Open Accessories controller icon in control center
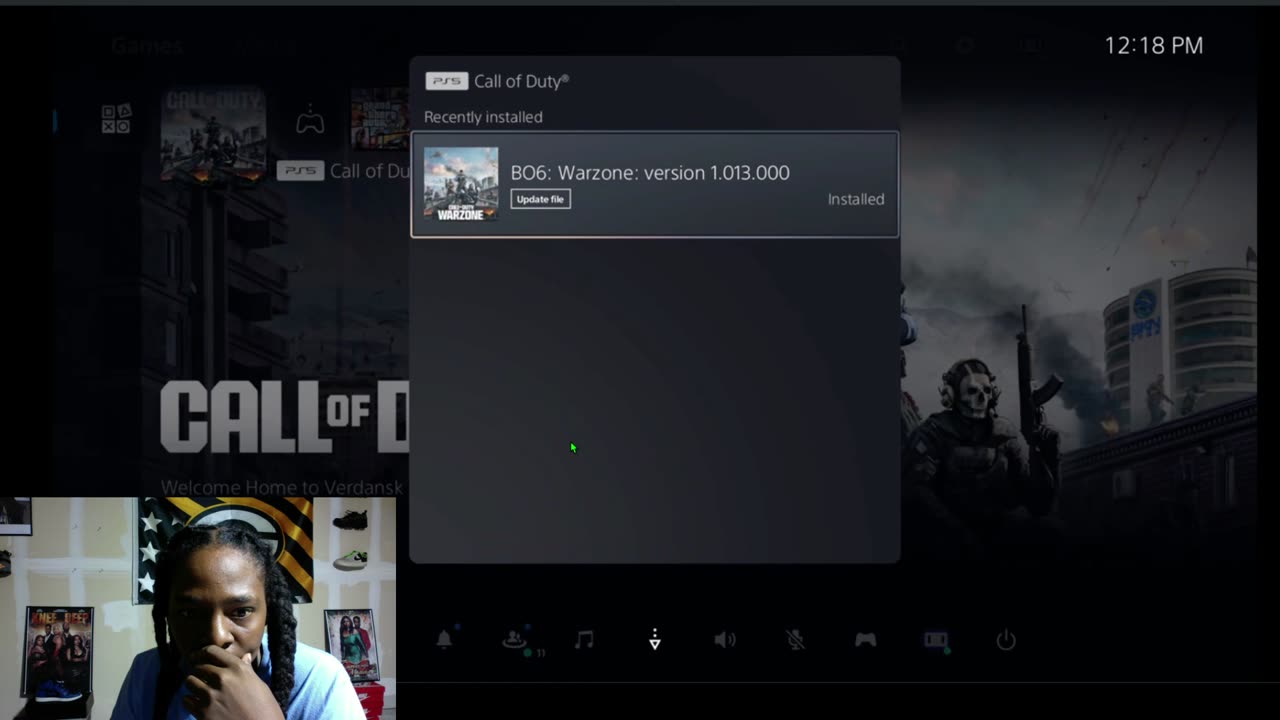Image resolution: width=1280 pixels, height=720 pixels. click(x=866, y=640)
